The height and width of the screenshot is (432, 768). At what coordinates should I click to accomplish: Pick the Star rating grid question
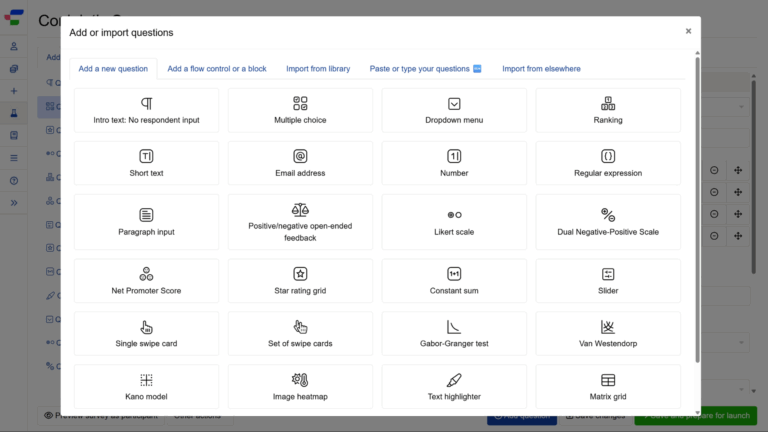tap(300, 281)
